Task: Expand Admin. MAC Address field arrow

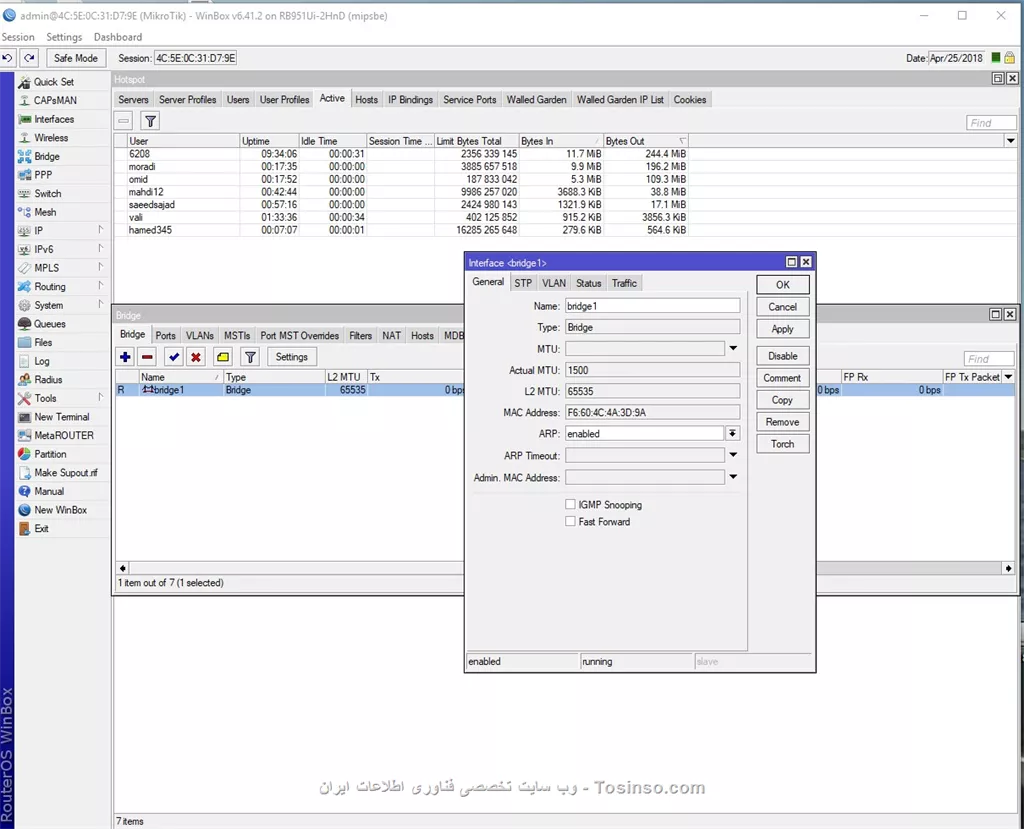Action: [x=733, y=478]
